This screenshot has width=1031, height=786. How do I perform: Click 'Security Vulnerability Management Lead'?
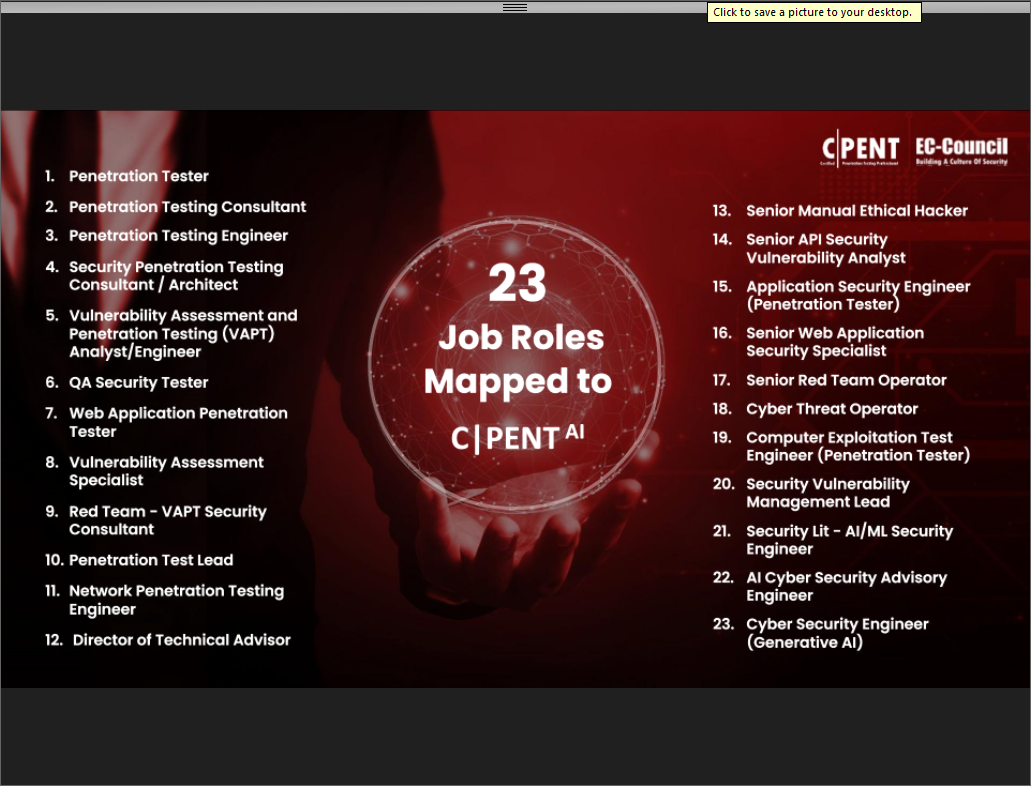pyautogui.click(x=828, y=493)
